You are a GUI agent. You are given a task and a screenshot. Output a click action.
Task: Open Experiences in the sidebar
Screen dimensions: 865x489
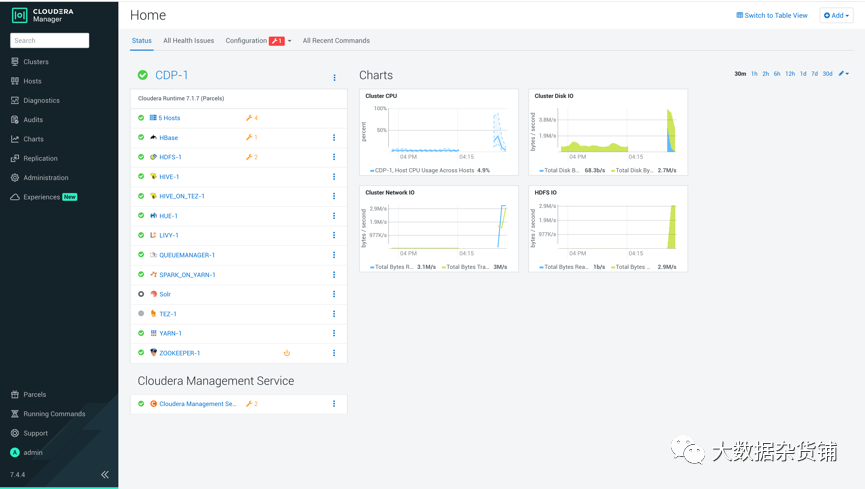(x=41, y=197)
